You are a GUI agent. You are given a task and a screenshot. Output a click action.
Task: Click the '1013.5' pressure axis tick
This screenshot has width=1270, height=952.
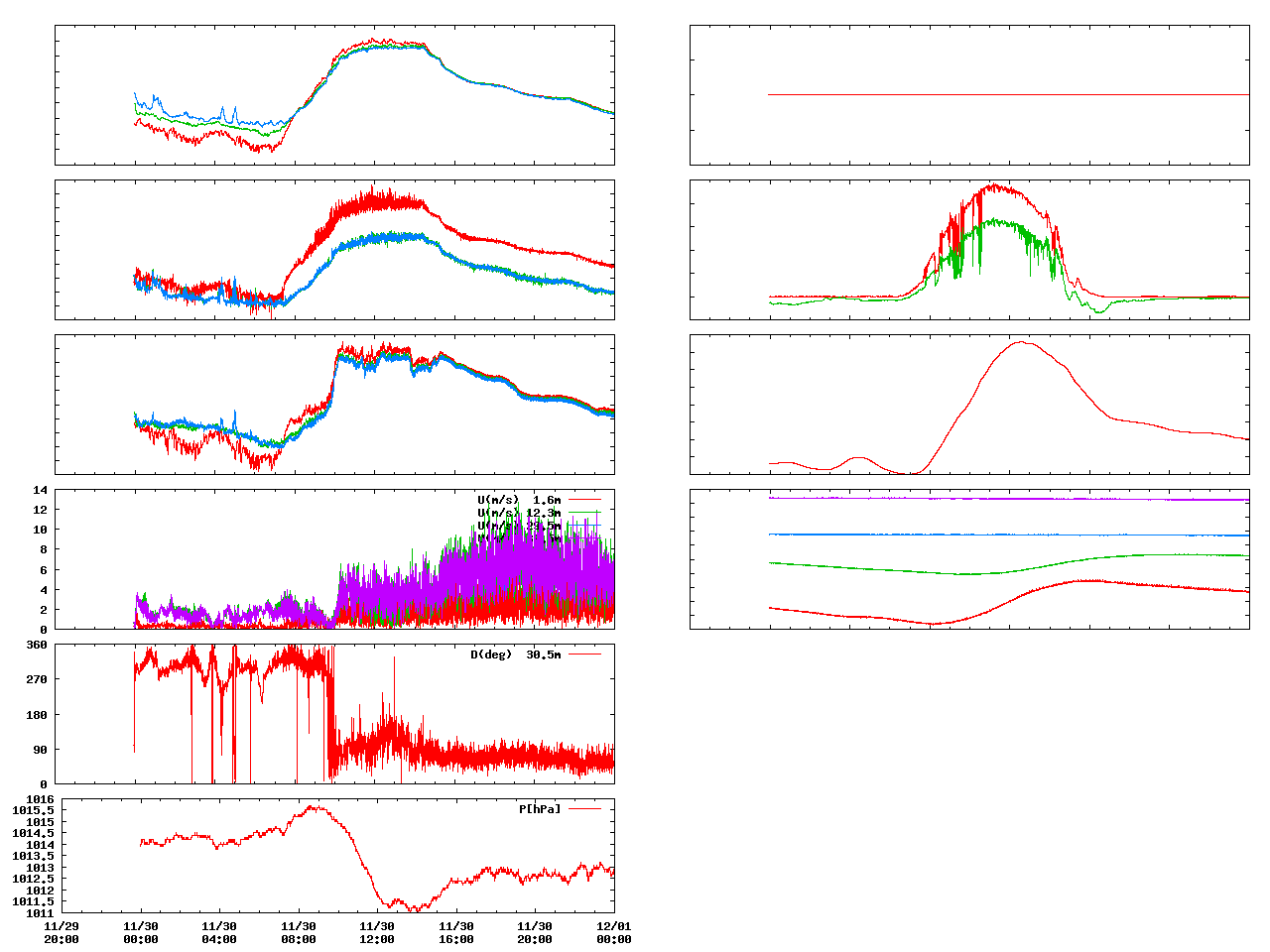point(34,856)
